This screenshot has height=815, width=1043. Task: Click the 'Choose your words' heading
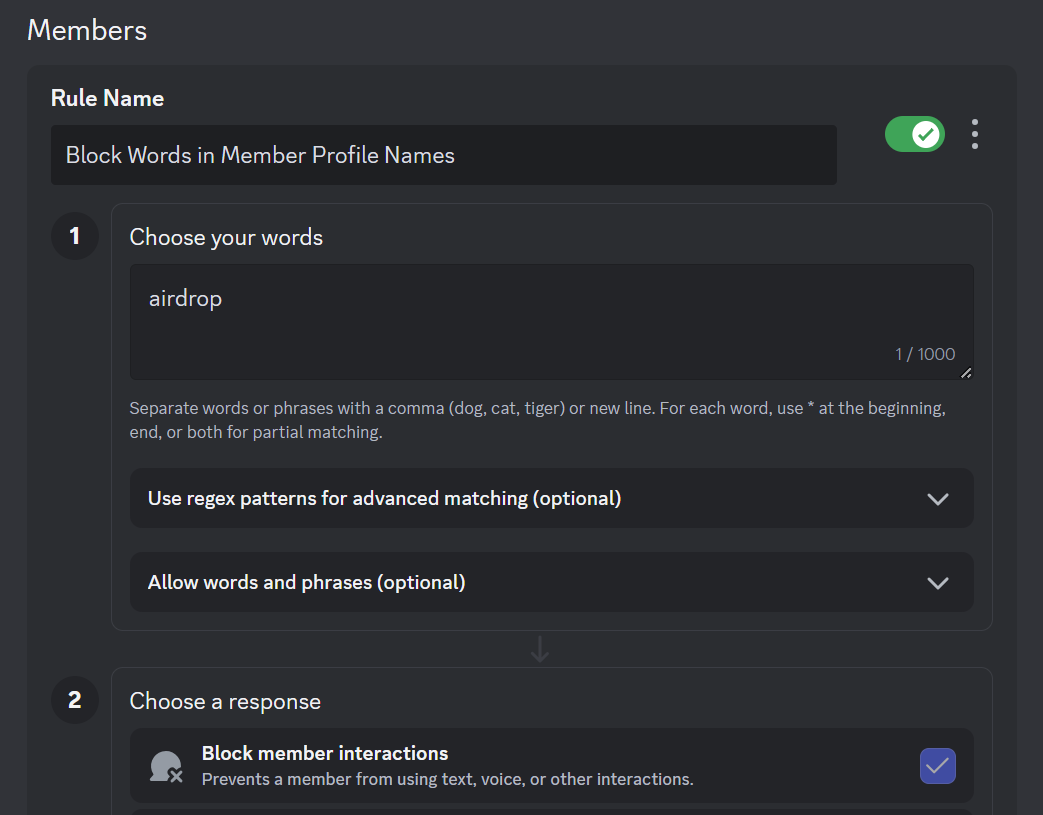click(226, 237)
